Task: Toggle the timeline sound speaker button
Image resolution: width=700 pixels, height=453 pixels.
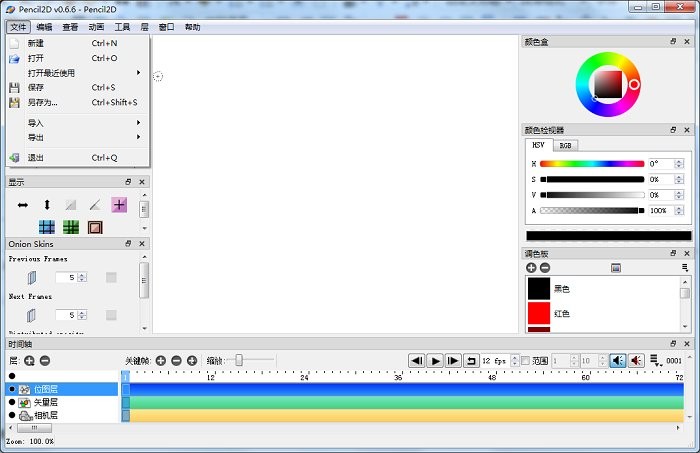Action: [x=617, y=360]
